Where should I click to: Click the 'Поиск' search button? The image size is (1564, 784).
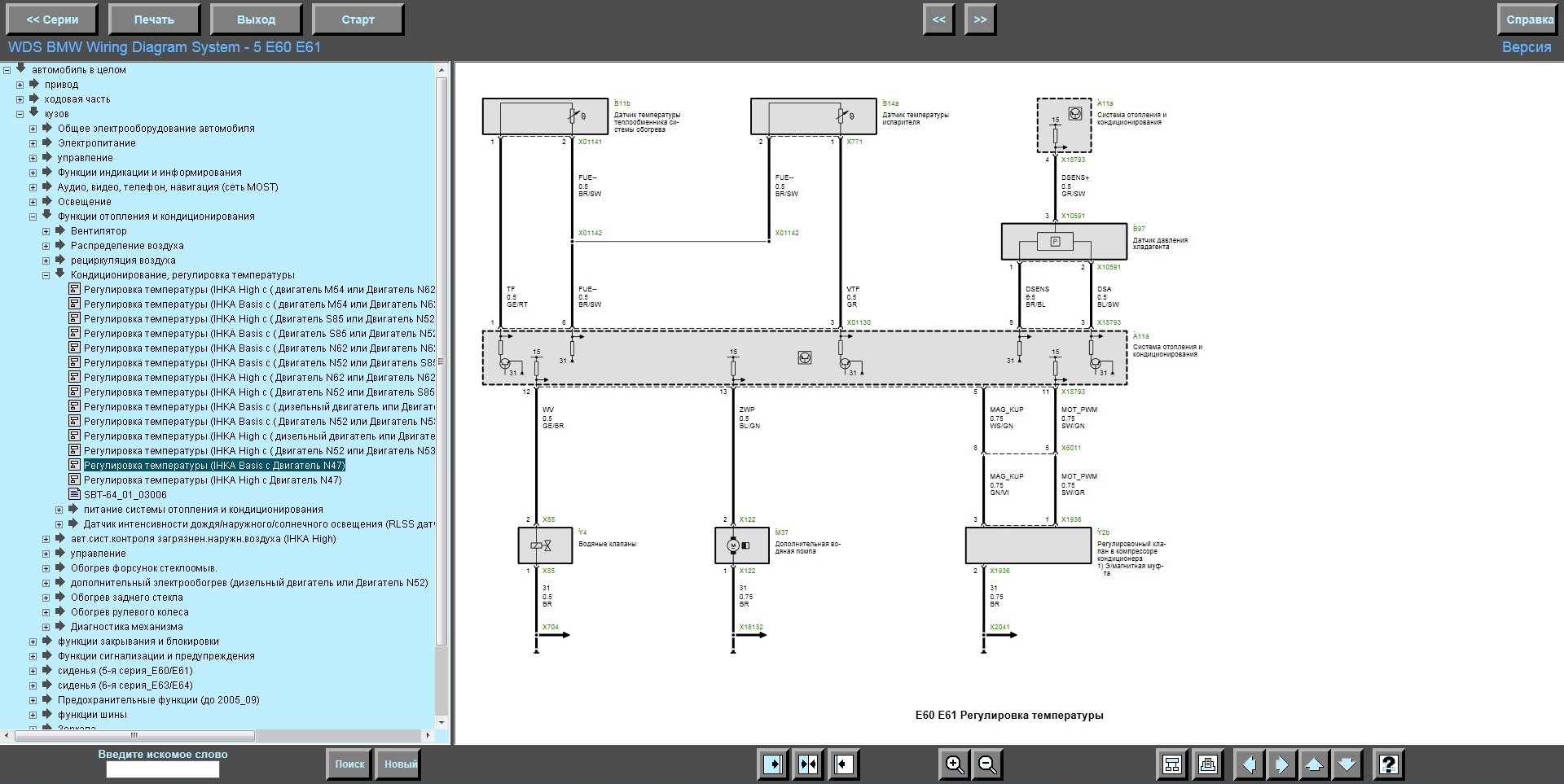(349, 764)
